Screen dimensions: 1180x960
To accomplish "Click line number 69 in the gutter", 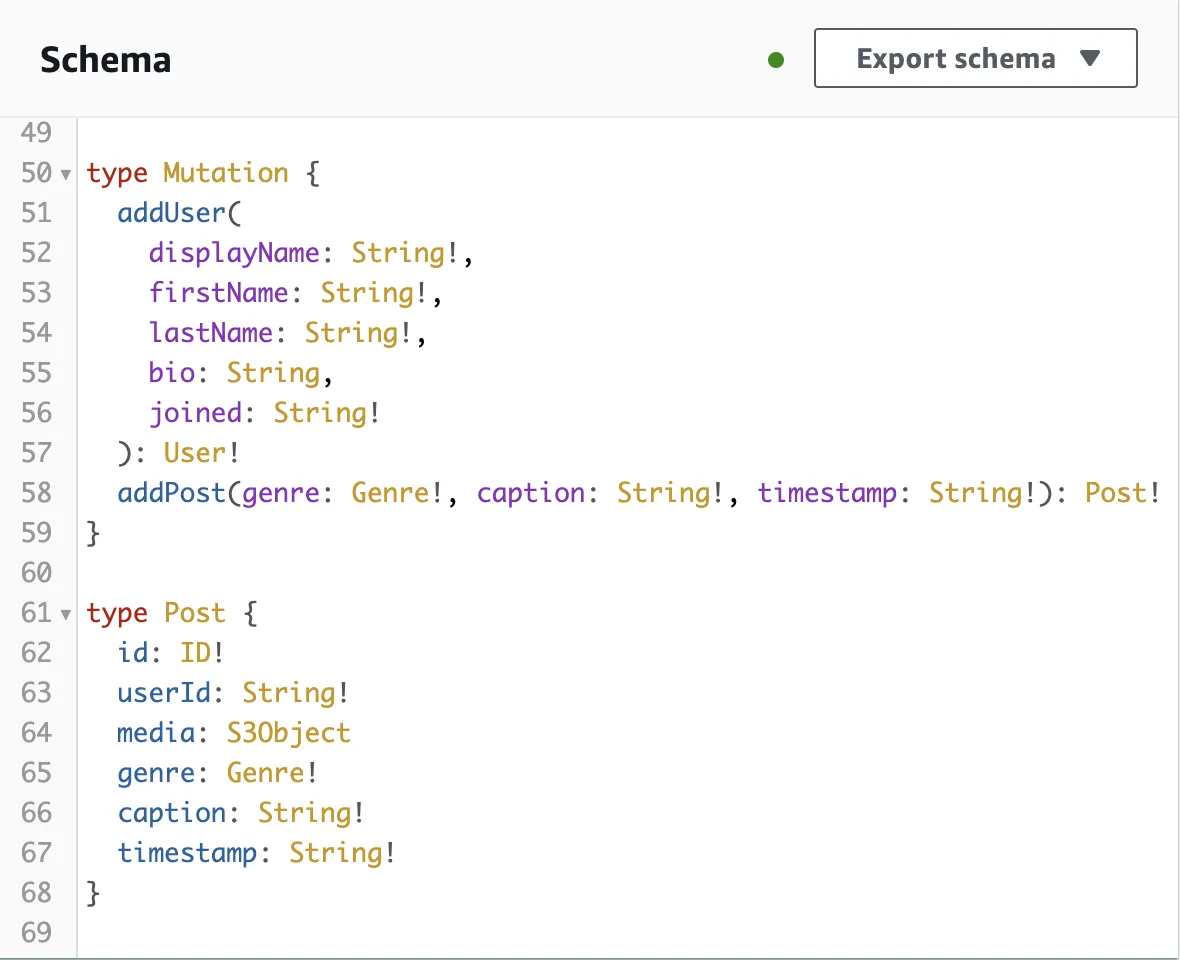I will point(36,933).
